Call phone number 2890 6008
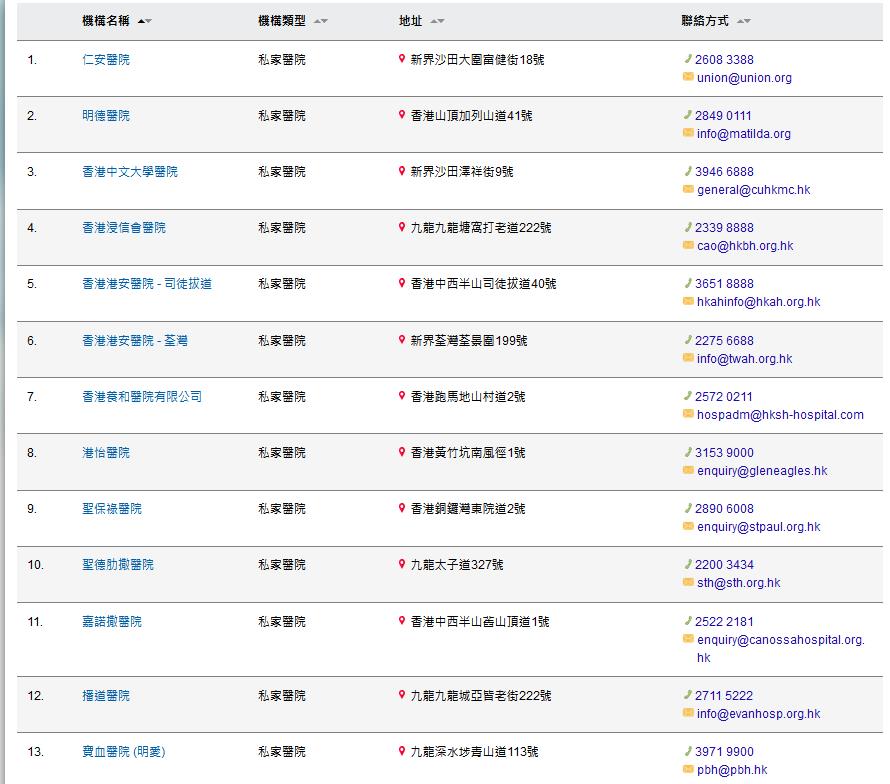Image resolution: width=890 pixels, height=784 pixels. [724, 509]
